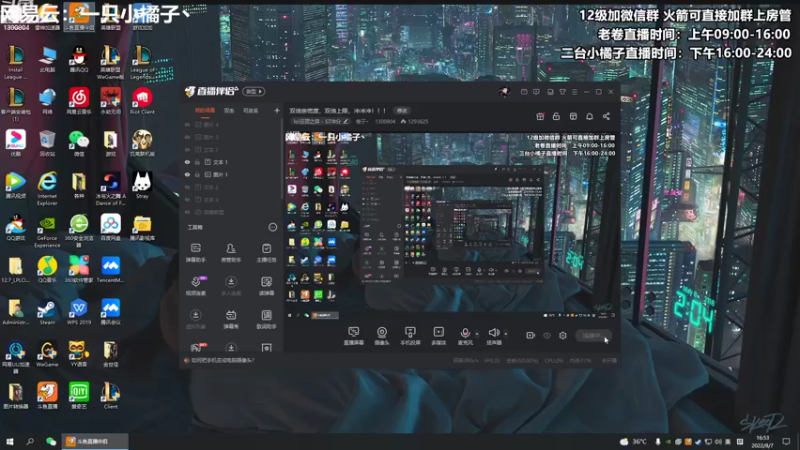Open the Stray game desktop icon
Viewport: 800px width, 450px height.
pyautogui.click(x=142, y=185)
